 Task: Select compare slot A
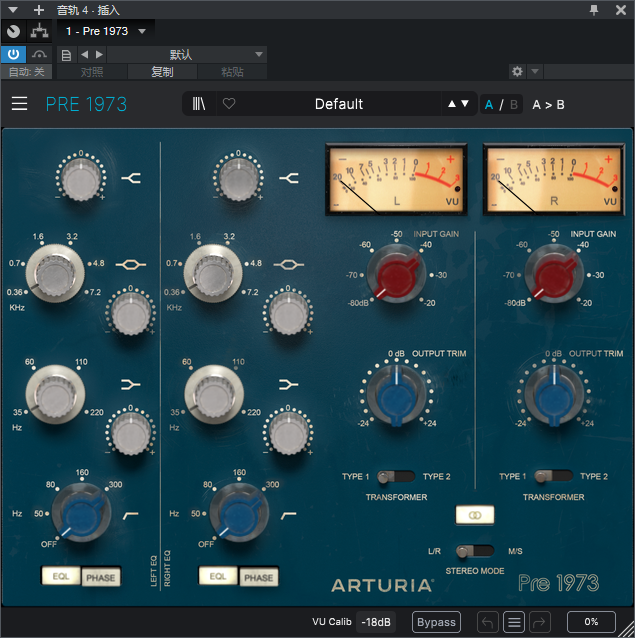point(489,105)
